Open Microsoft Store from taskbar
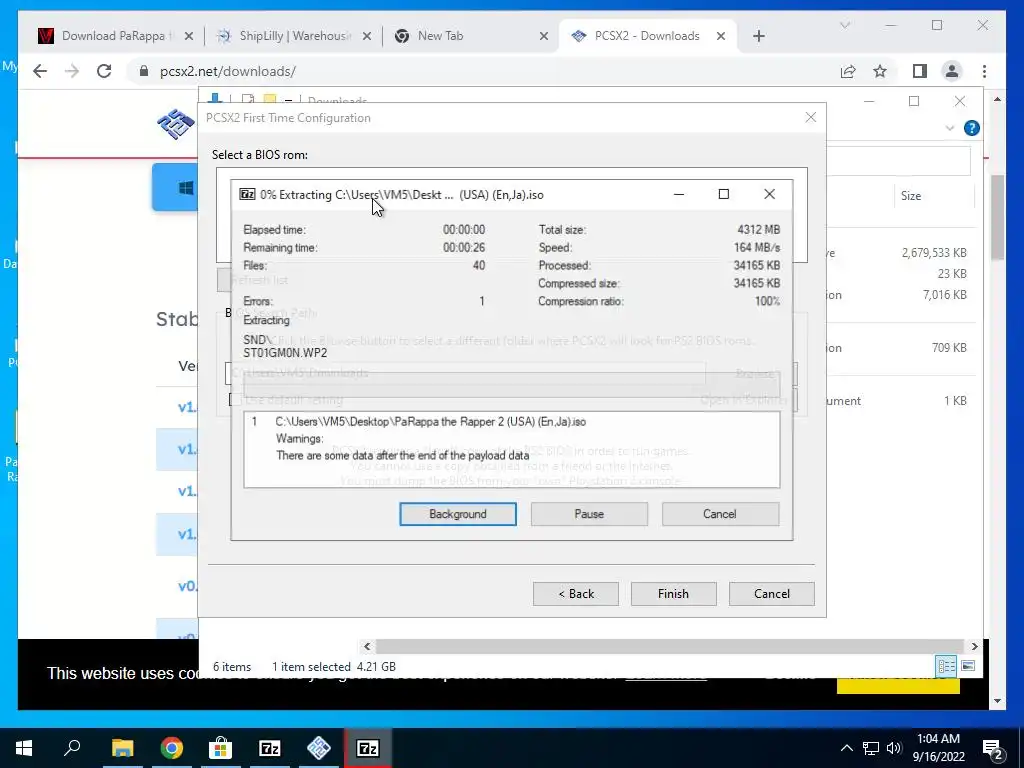 coord(220,748)
